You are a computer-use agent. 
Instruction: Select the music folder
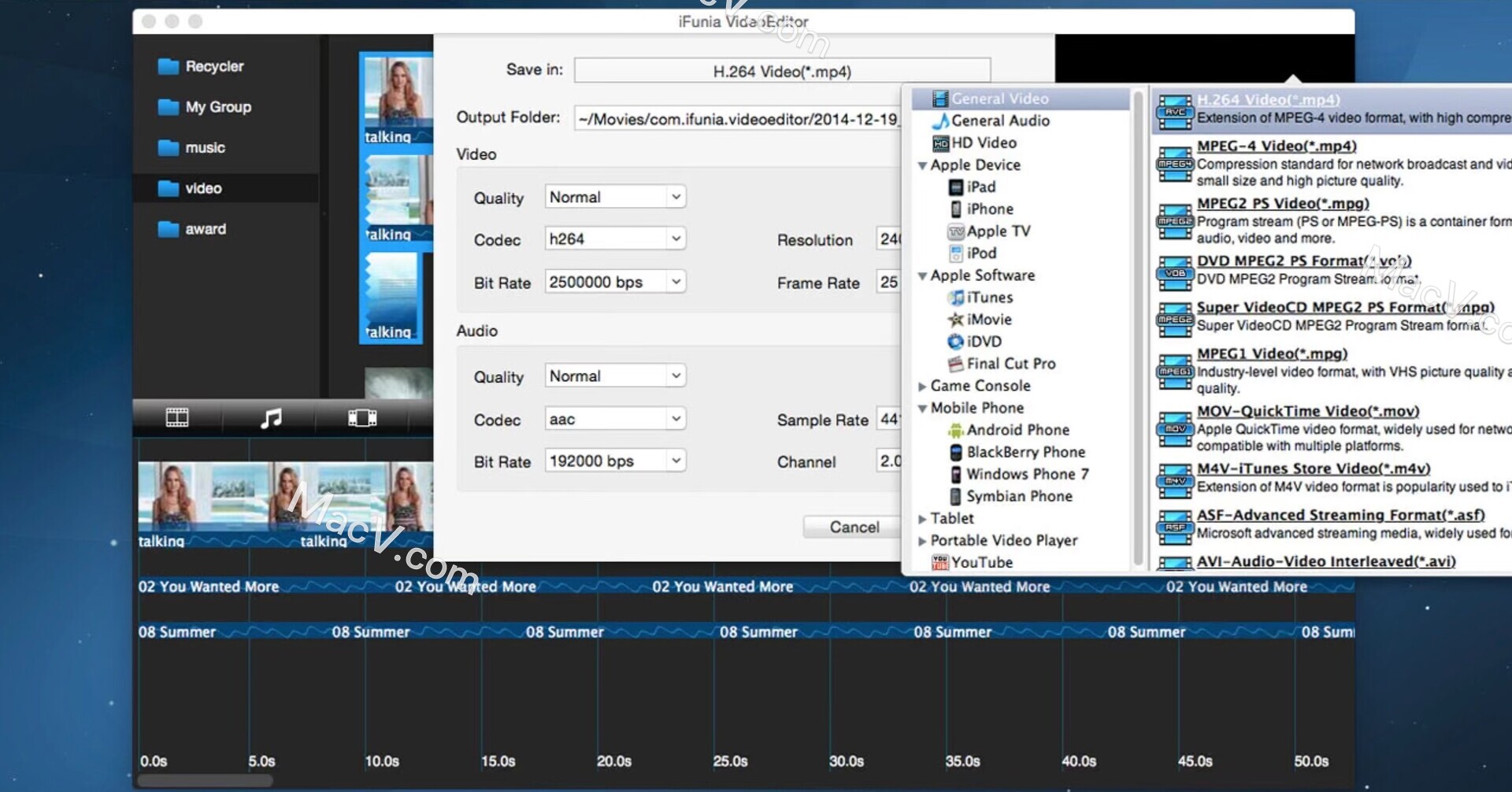(x=191, y=148)
